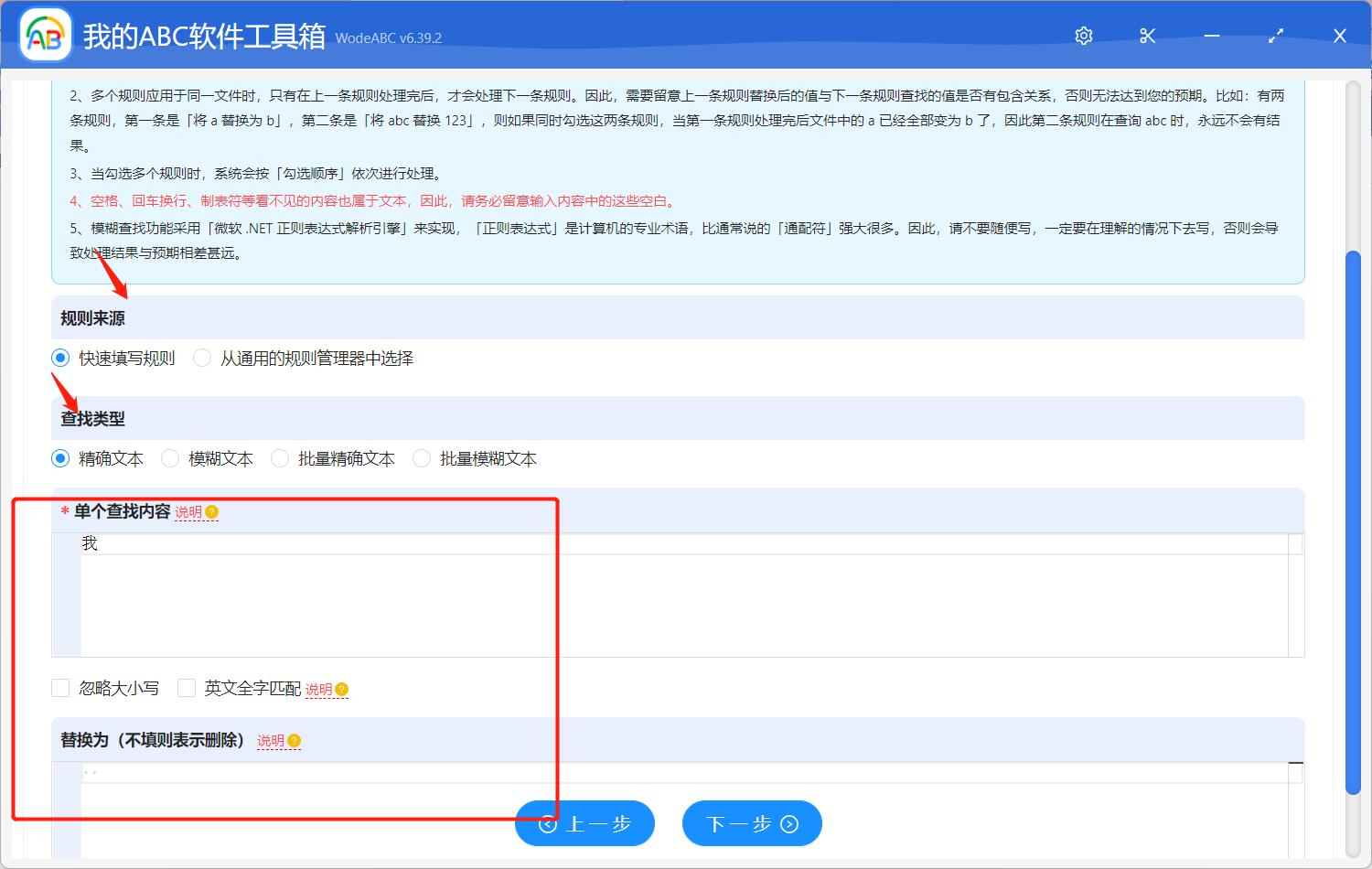Open the 说明 link next to 替换为
1372x869 pixels.
(271, 741)
